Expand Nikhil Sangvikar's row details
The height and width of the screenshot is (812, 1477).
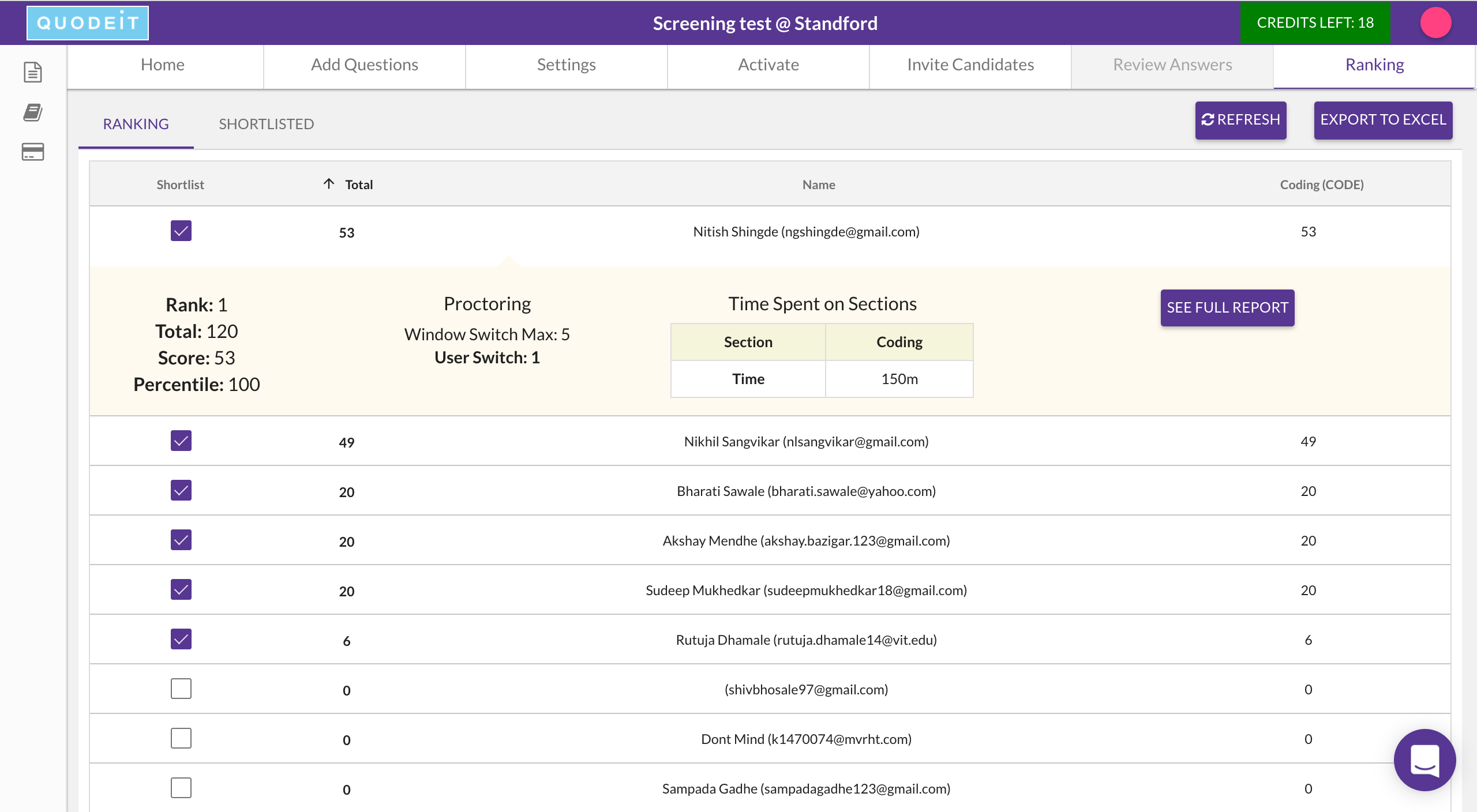click(806, 442)
